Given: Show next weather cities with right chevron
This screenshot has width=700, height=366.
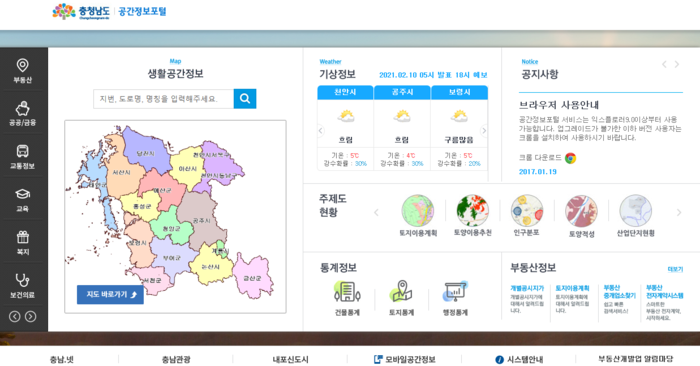Looking at the screenshot, I should pos(483,131).
